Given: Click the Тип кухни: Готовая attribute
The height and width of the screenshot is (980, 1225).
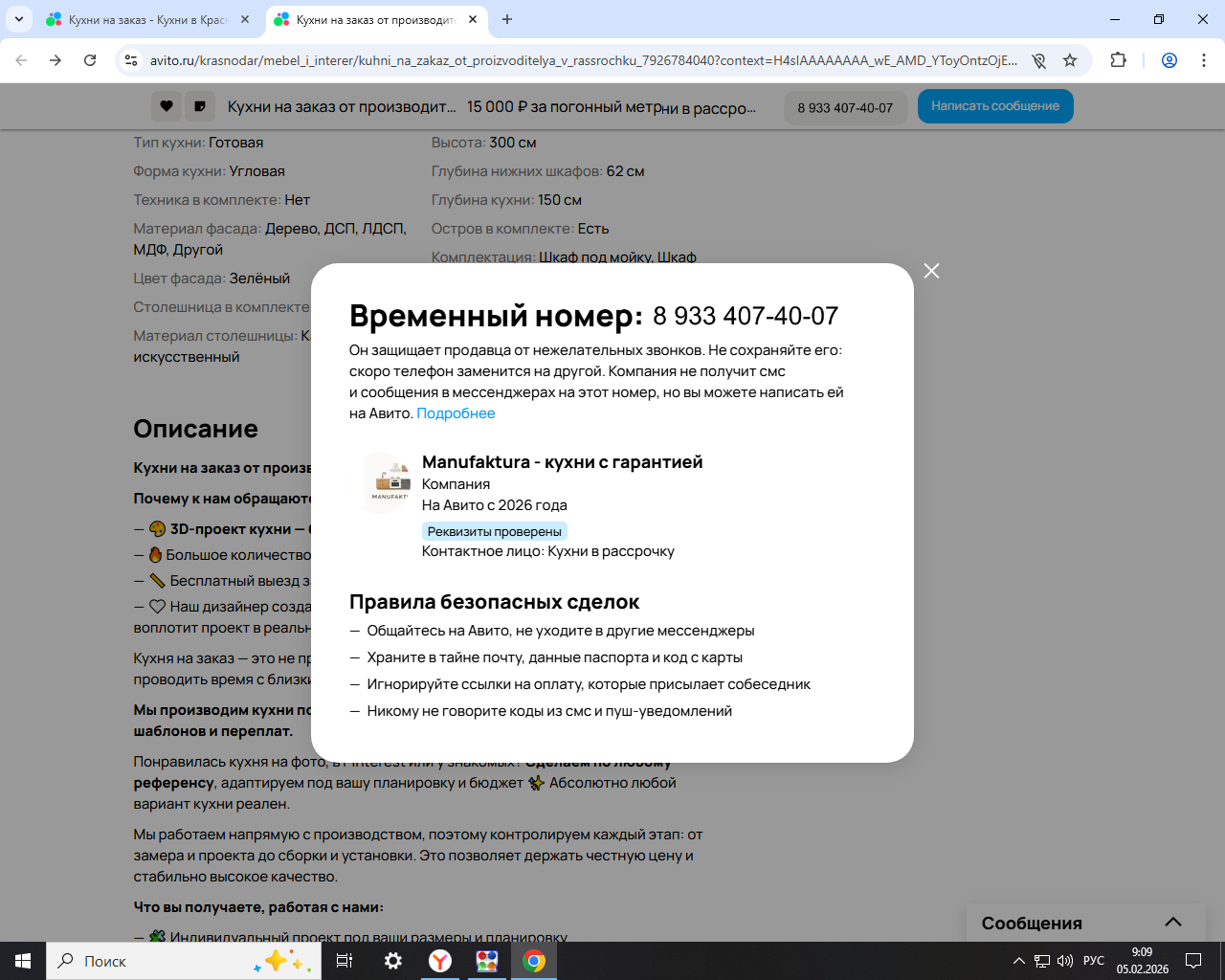Looking at the screenshot, I should pos(198,143).
